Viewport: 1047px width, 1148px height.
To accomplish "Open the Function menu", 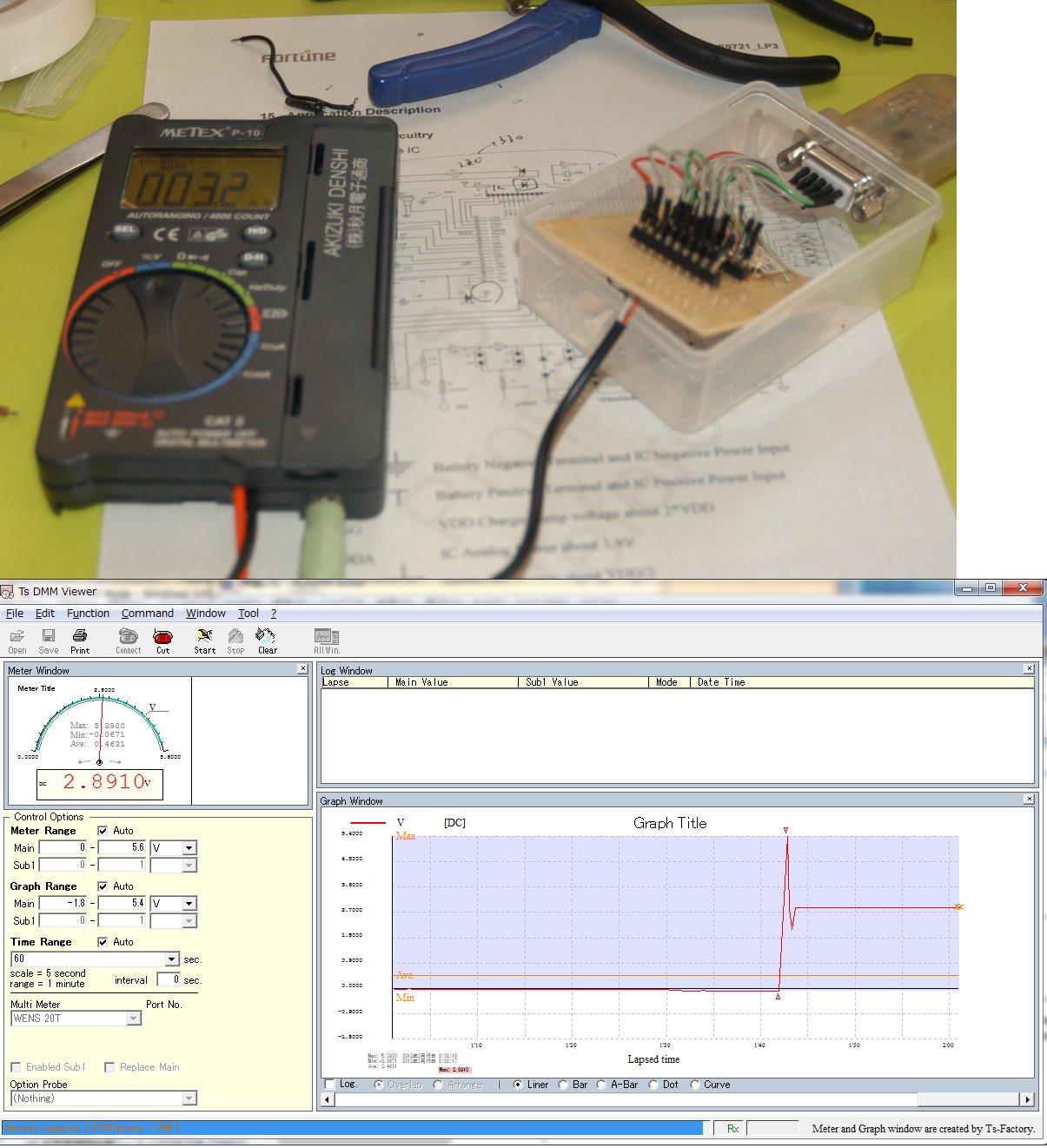I will 88,613.
